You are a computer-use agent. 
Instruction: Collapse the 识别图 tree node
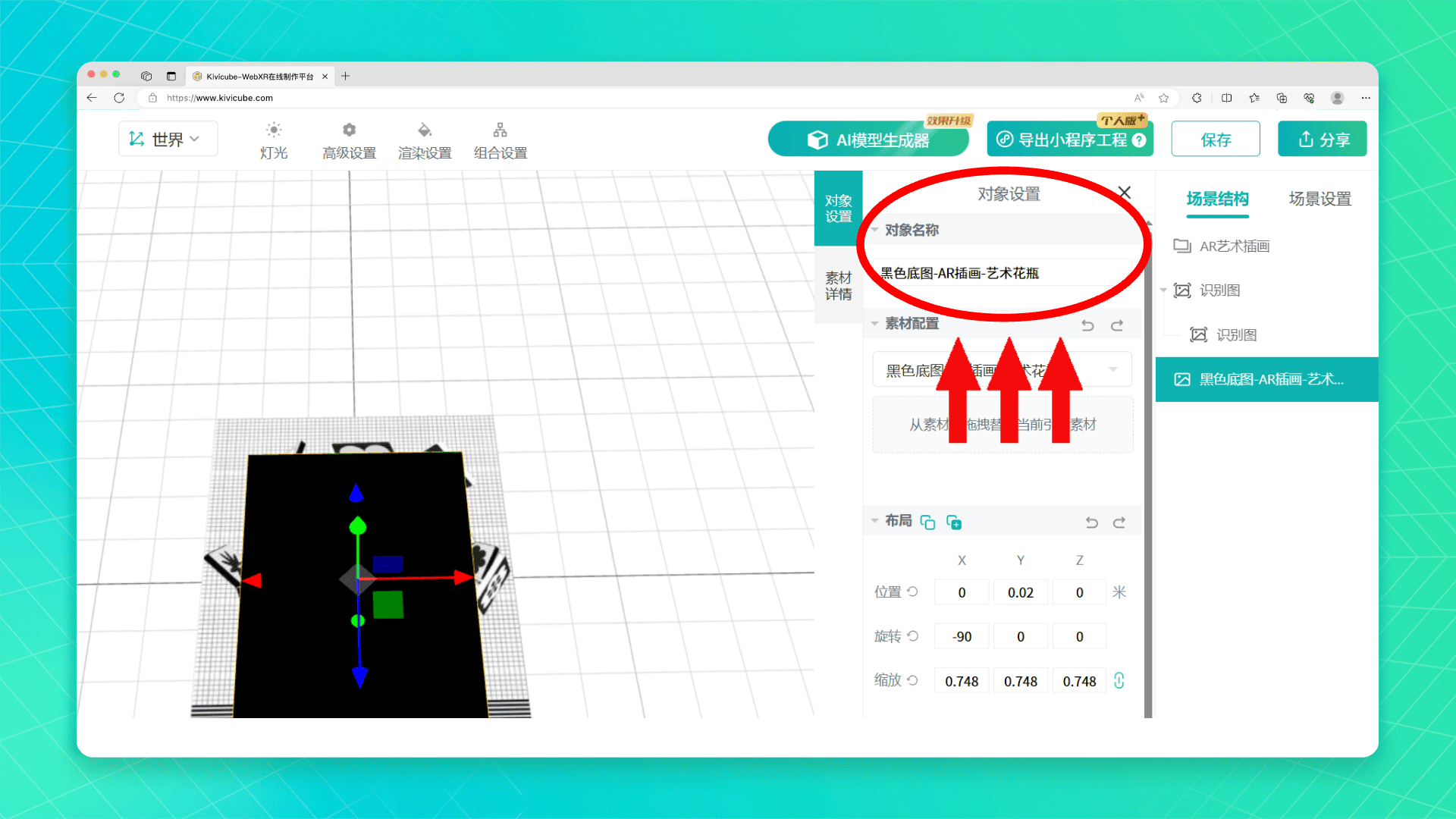coord(1163,290)
